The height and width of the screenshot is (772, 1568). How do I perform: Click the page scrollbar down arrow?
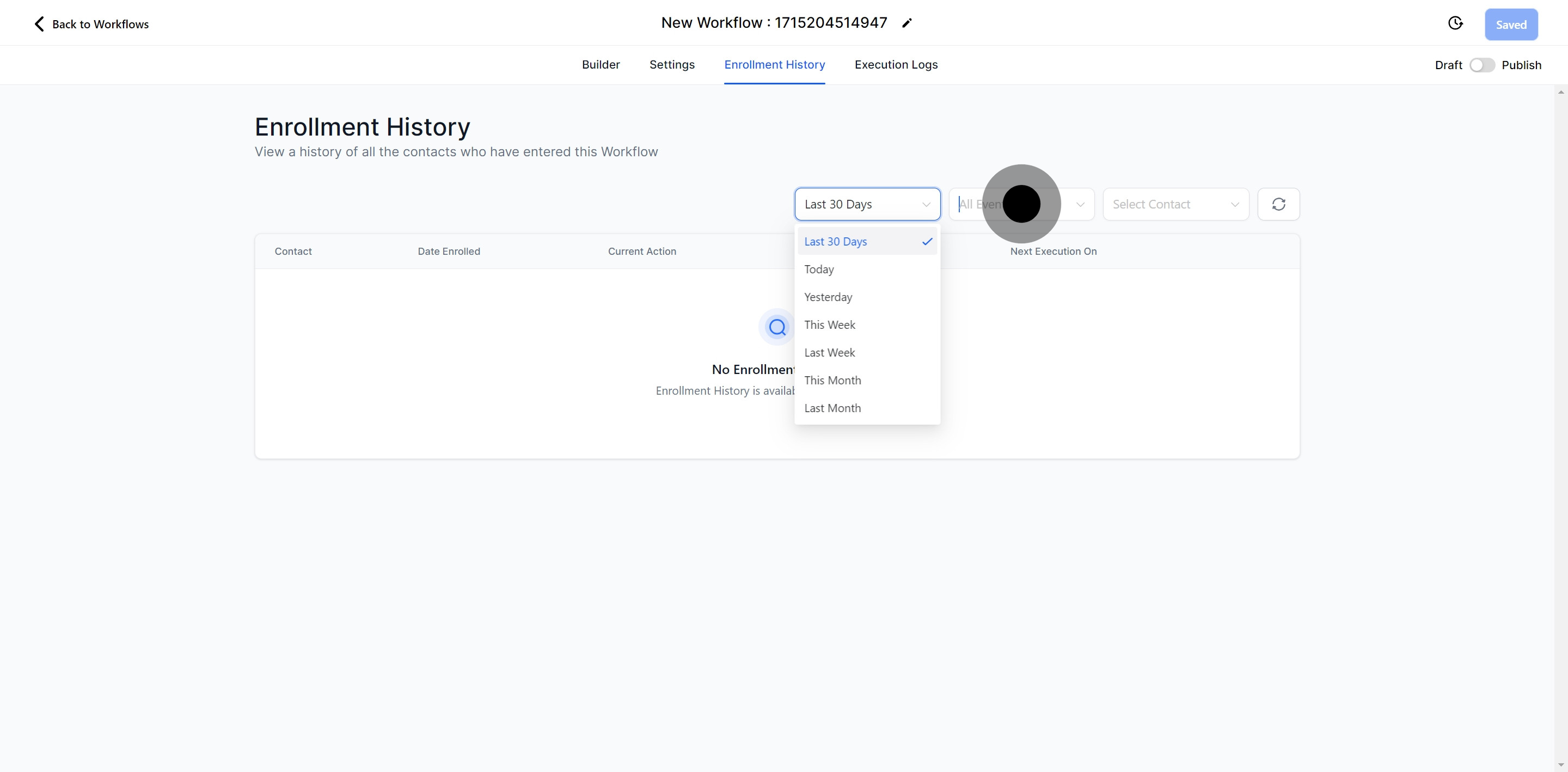(x=1561, y=765)
